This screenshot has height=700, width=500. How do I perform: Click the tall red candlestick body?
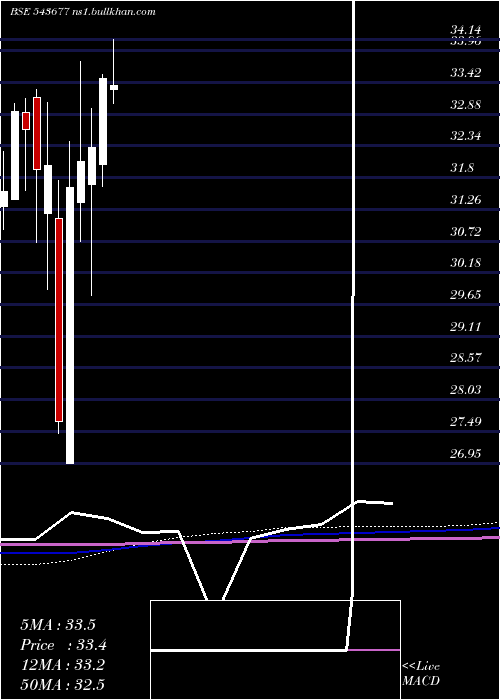click(59, 320)
